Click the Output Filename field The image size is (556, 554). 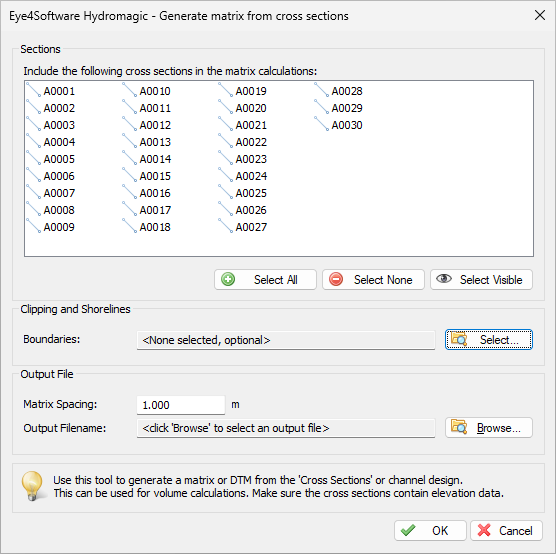[286, 428]
